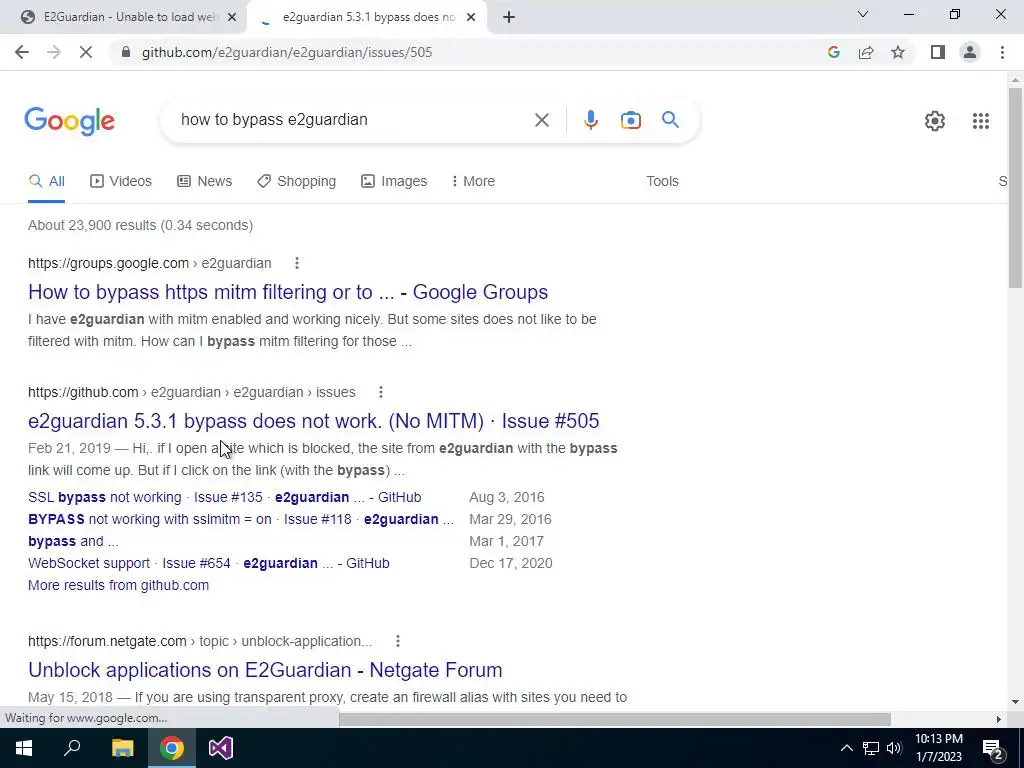Open options for forum.netgate.com result
1024x768 pixels.
398,641
